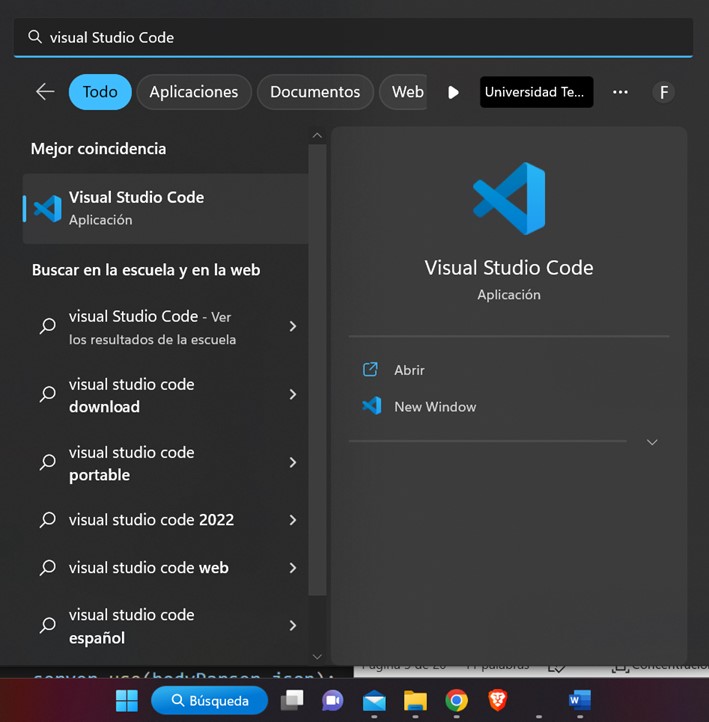Click the search icon beside 'Ver los resultados de la escuela'

click(x=48, y=326)
